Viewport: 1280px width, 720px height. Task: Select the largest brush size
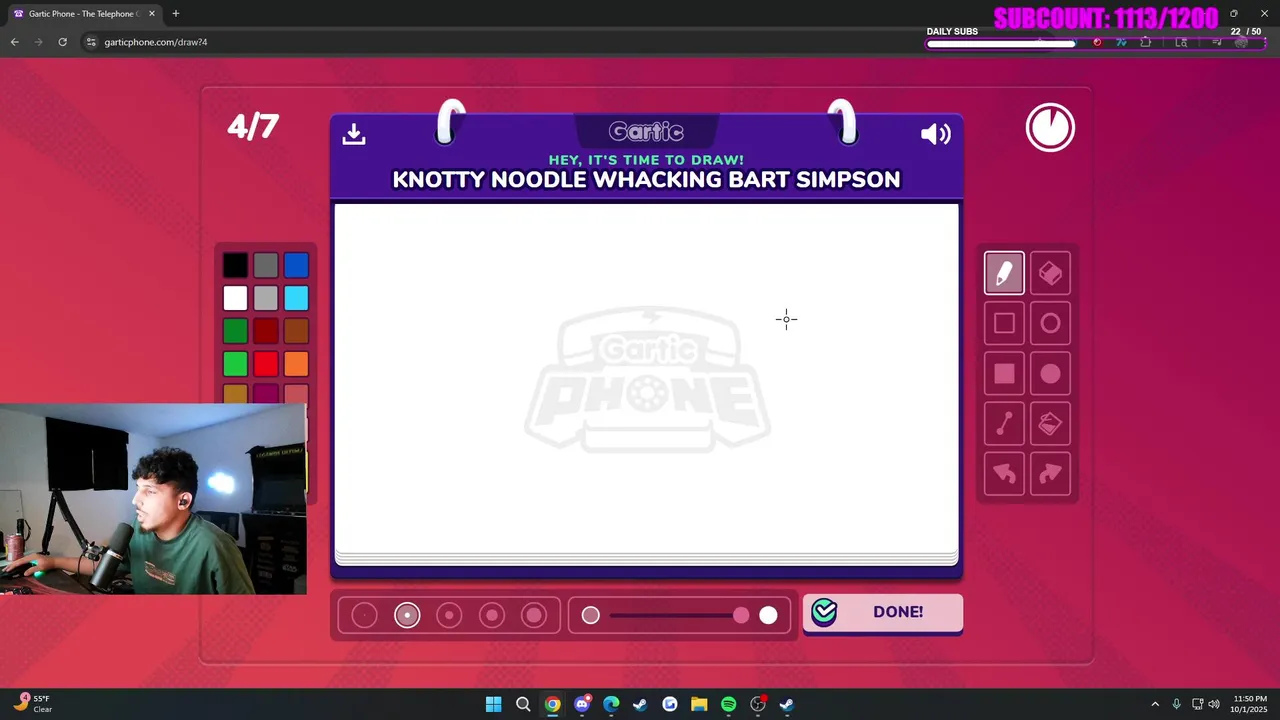coord(534,615)
